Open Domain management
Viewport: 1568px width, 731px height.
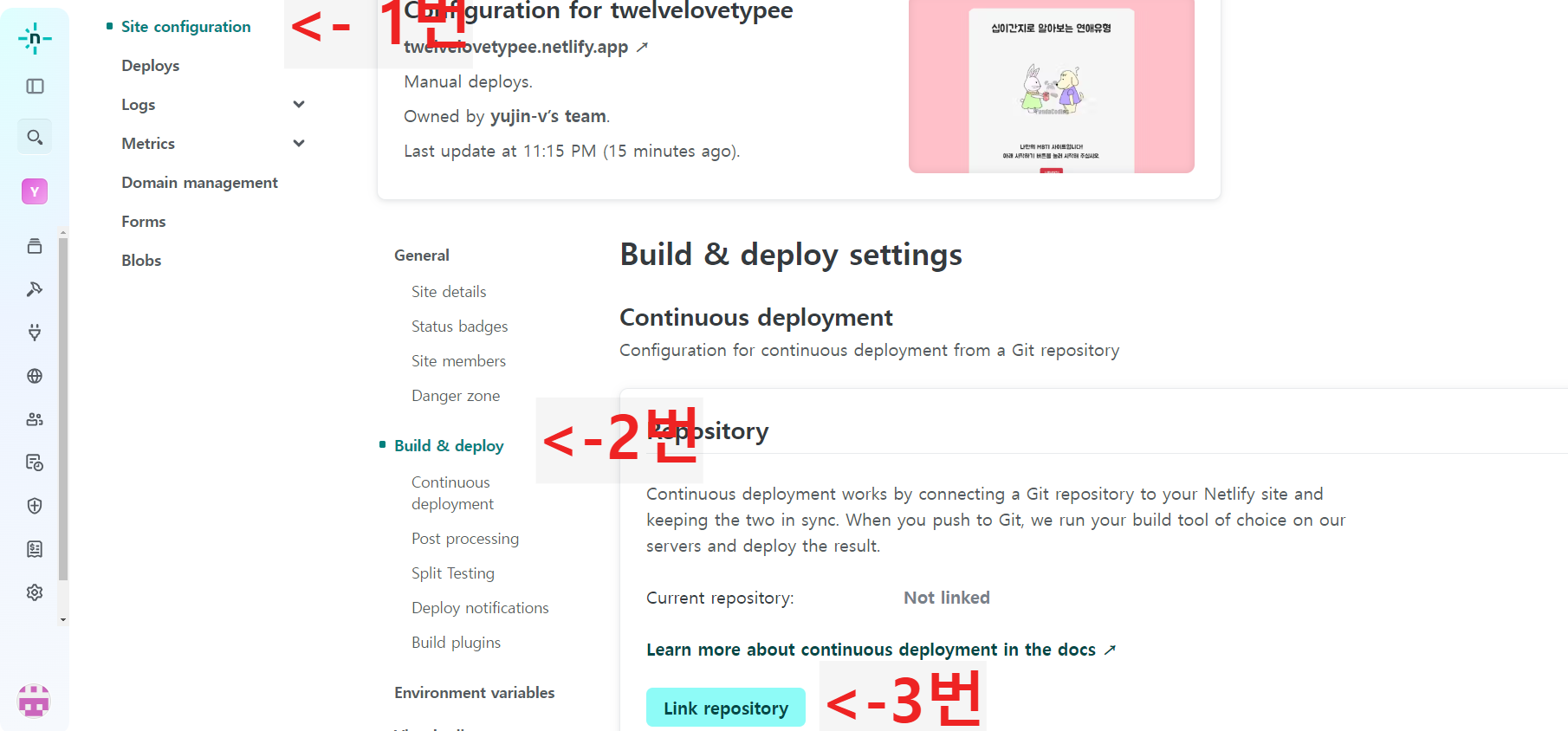click(200, 183)
